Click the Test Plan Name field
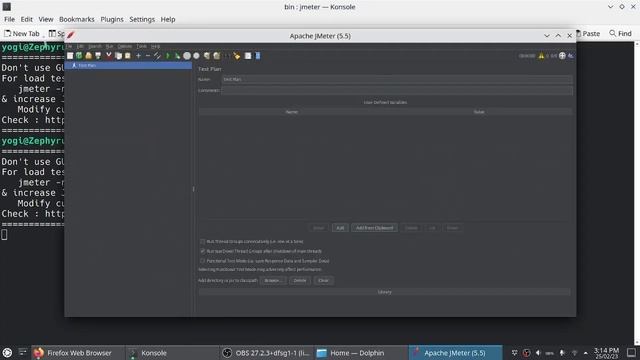Screen dimensions: 640x360 click(397, 79)
